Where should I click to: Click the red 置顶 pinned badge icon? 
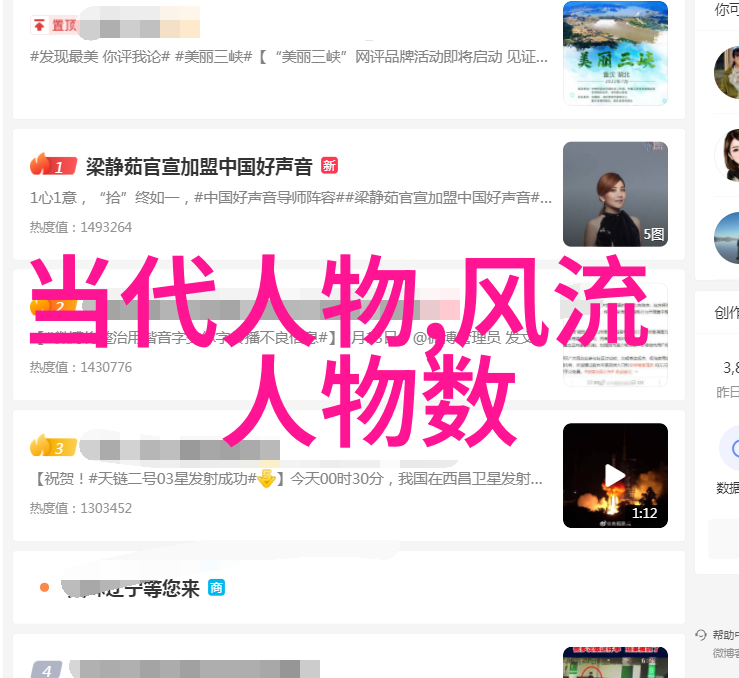point(54,25)
